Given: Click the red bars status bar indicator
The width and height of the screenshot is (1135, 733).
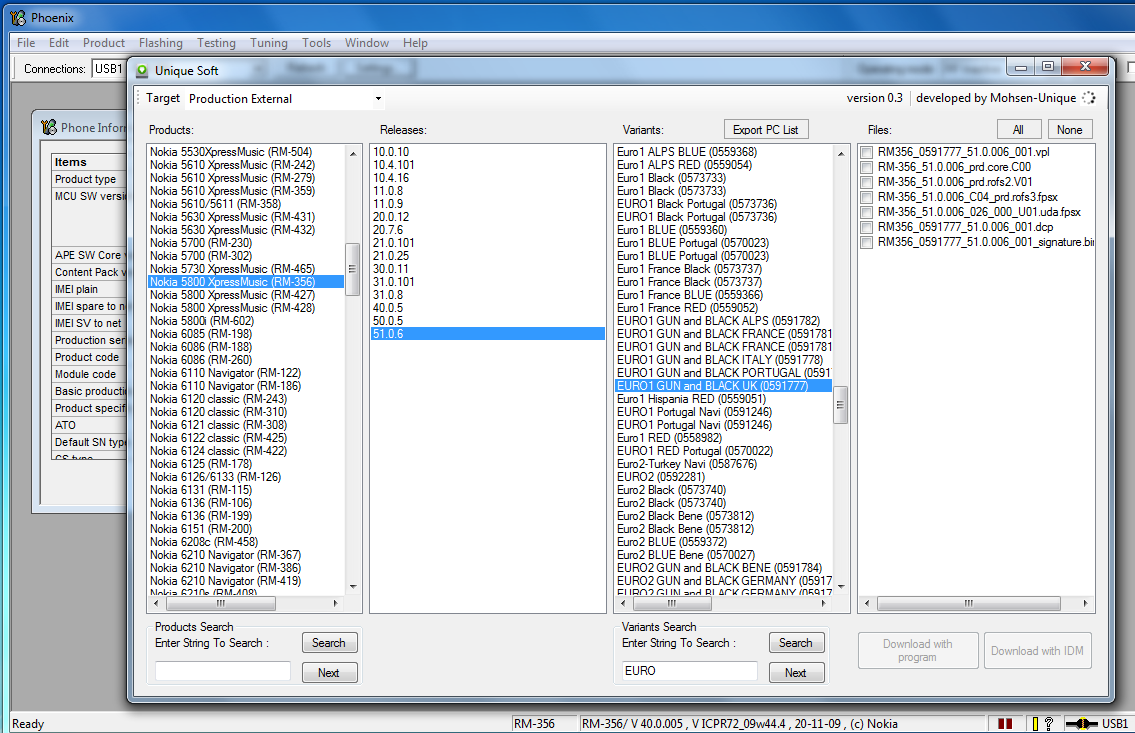Looking at the screenshot, I should pos(1005,723).
